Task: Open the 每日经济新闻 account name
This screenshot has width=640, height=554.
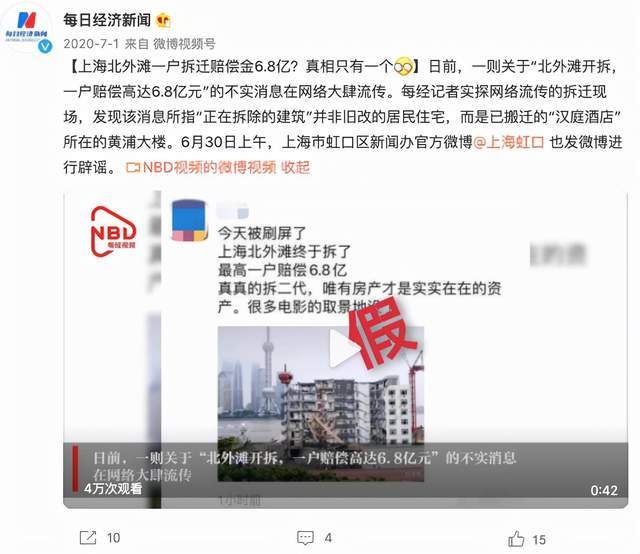Action: (x=107, y=20)
